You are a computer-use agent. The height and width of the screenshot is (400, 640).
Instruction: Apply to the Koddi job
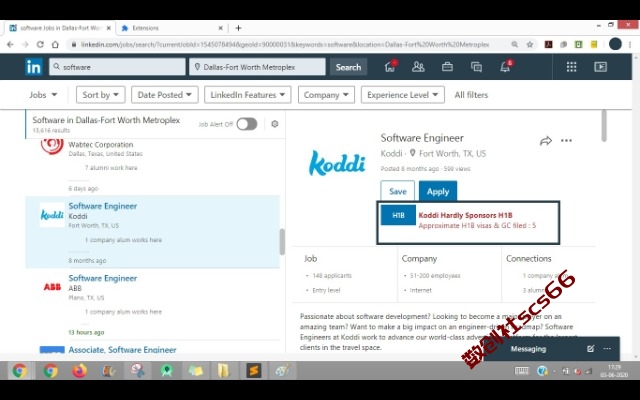click(438, 191)
